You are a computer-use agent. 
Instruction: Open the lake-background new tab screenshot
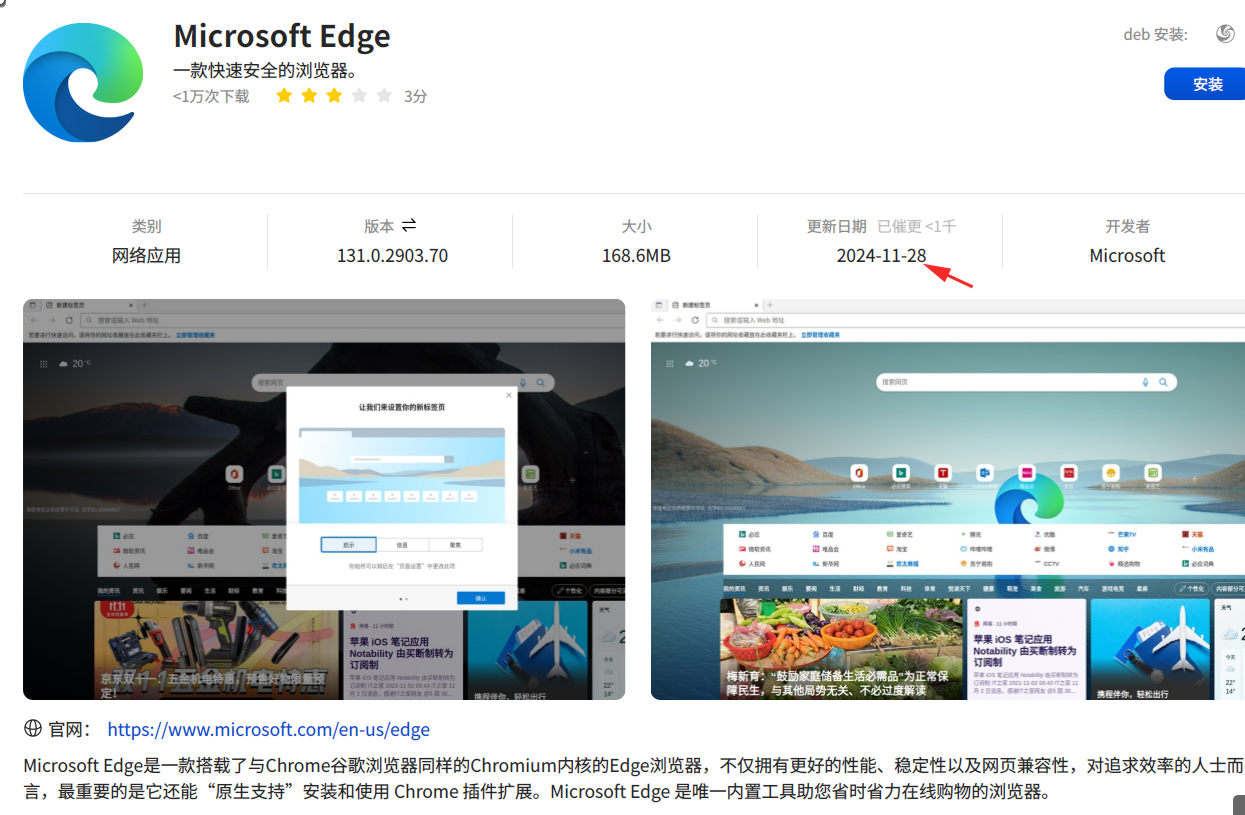[948, 499]
